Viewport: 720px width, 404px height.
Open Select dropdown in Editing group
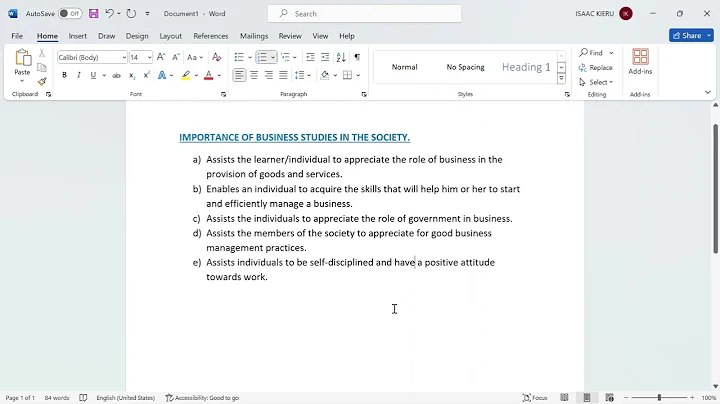[x=596, y=82]
